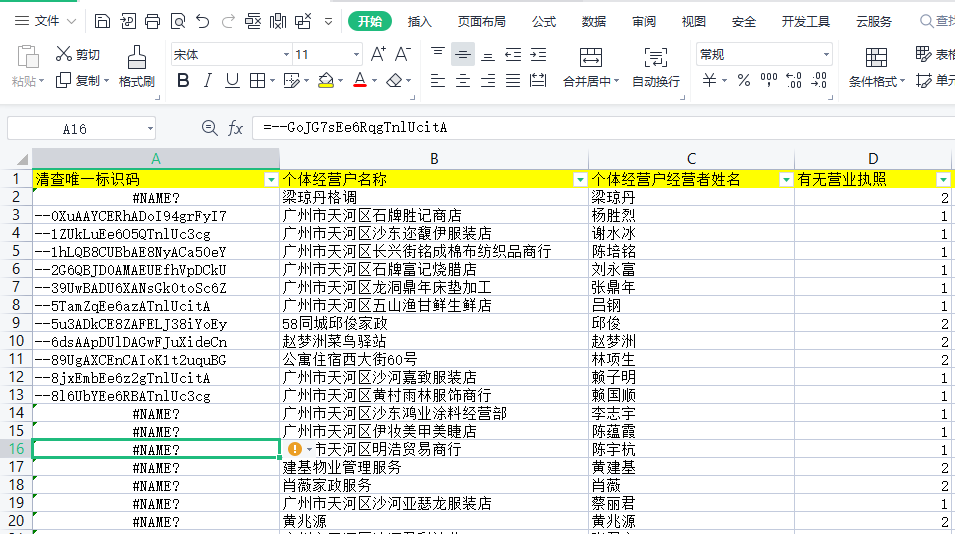
Task: Switch to the 插入 tab
Action: pyautogui.click(x=420, y=22)
